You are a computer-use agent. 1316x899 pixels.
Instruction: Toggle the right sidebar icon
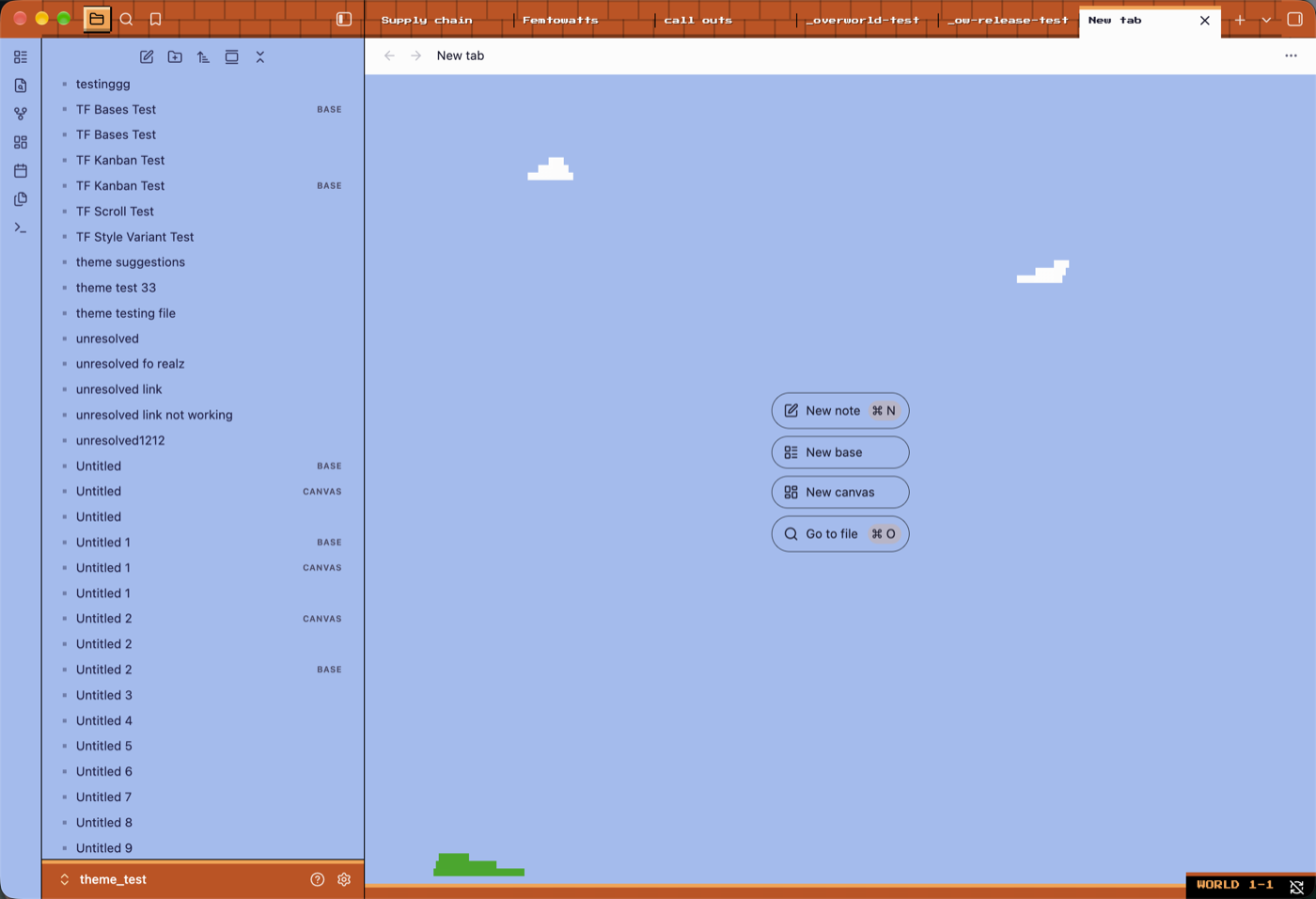[1294, 19]
